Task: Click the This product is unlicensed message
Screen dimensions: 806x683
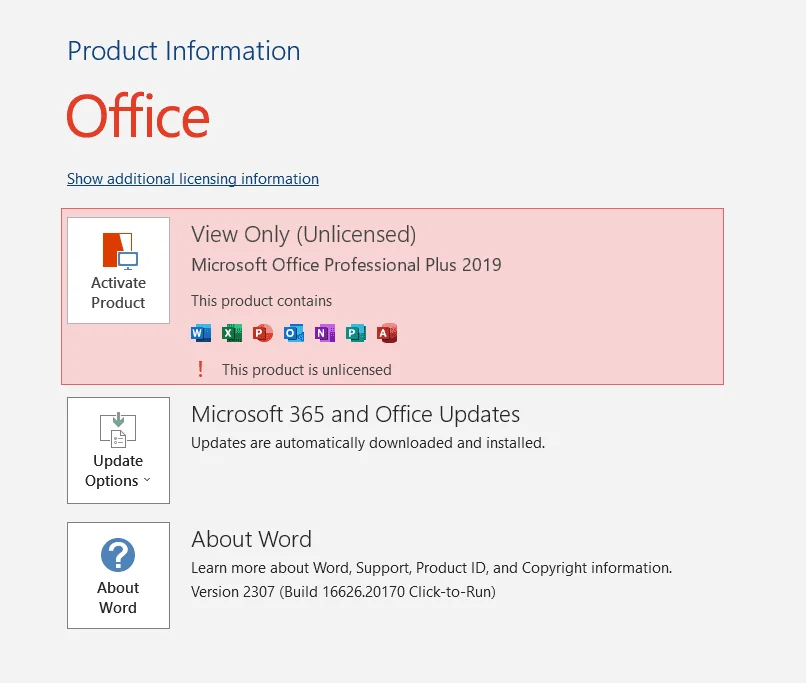Action: click(x=307, y=370)
